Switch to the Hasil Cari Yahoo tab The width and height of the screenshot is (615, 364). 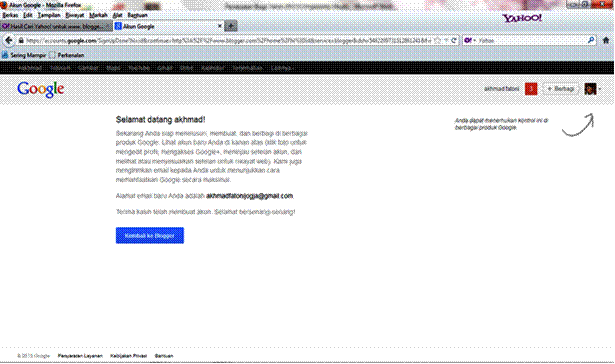pos(56,26)
